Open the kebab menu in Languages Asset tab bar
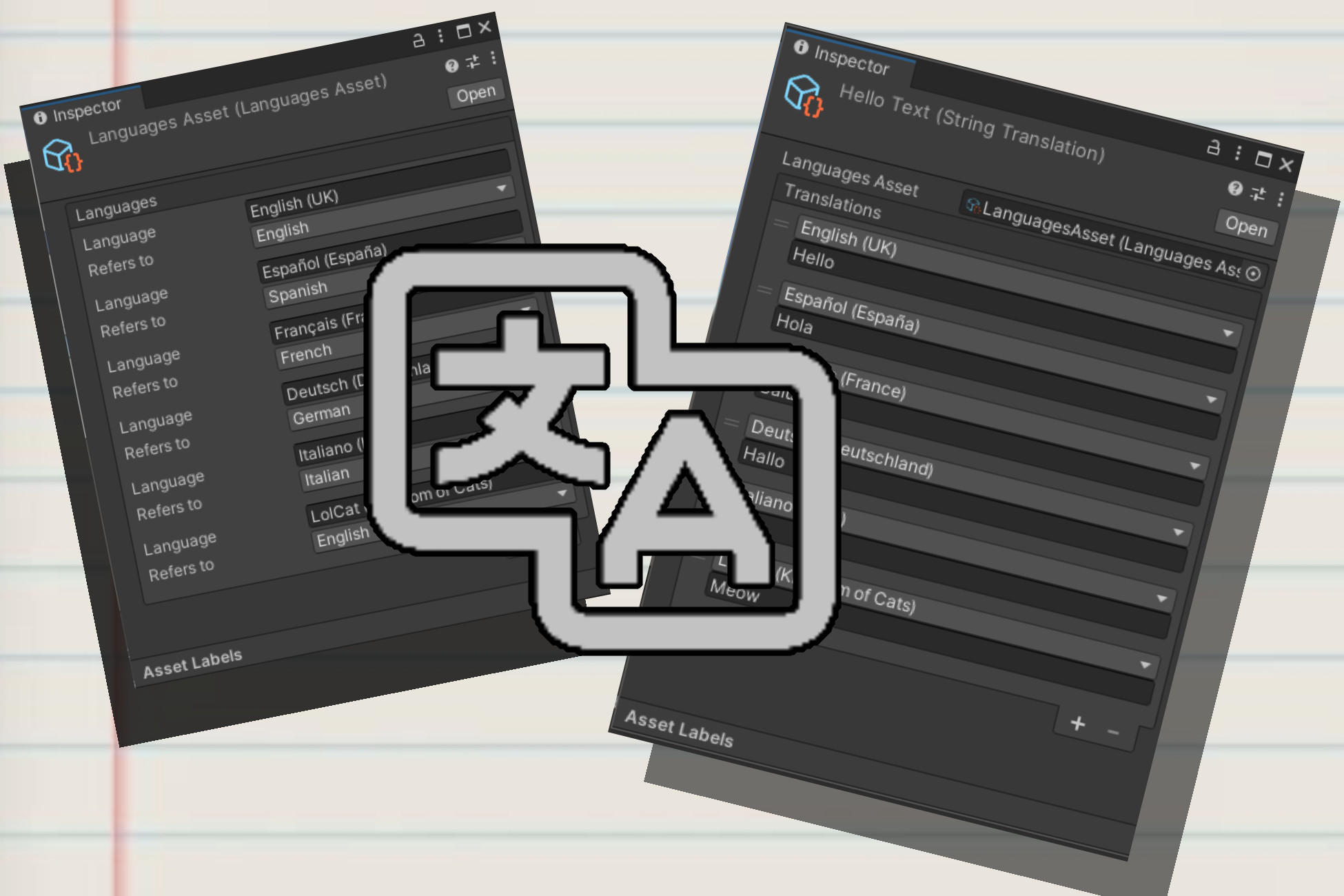Screen dimensions: 1344x896 [x=440, y=36]
